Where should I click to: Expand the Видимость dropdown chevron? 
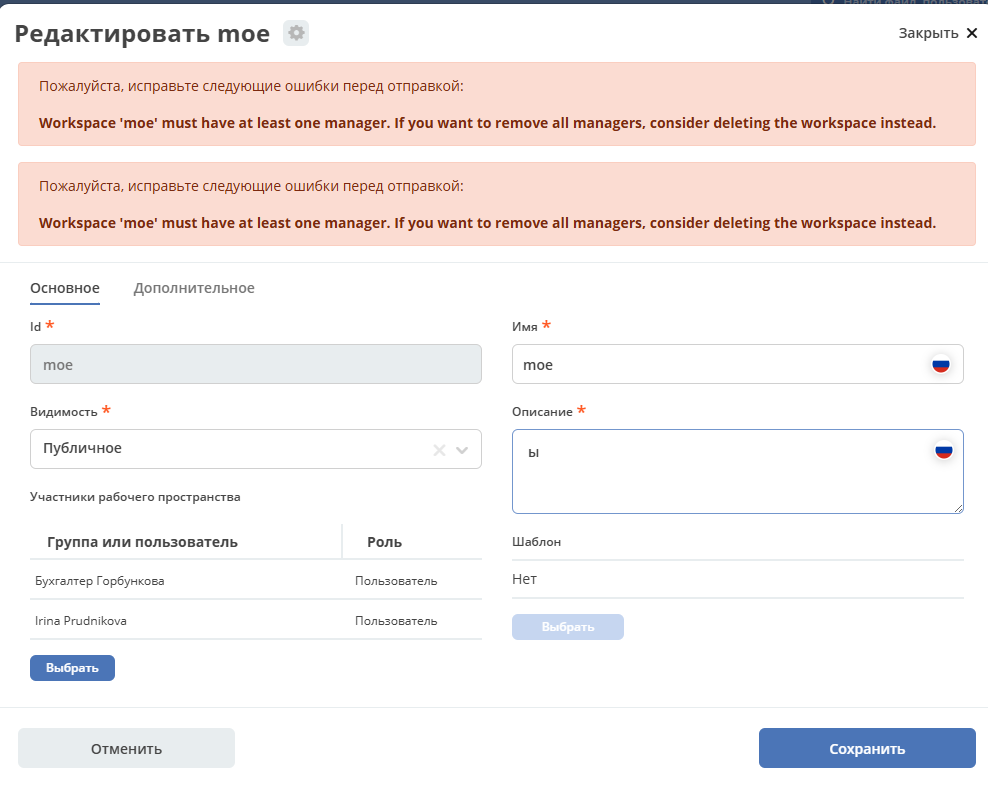point(462,450)
